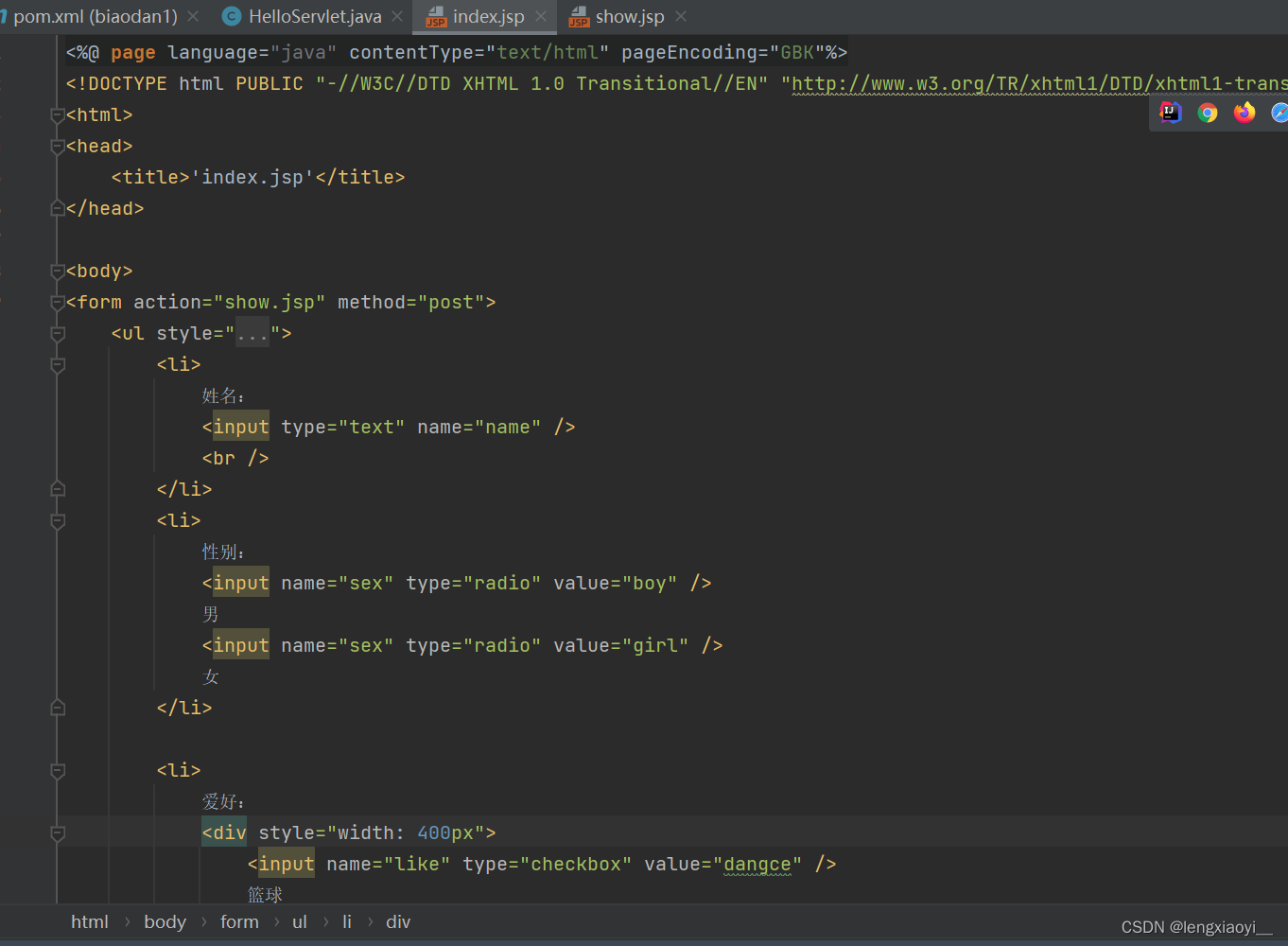
Task: Open page in Safari browser icon
Action: pyautogui.click(x=1279, y=113)
